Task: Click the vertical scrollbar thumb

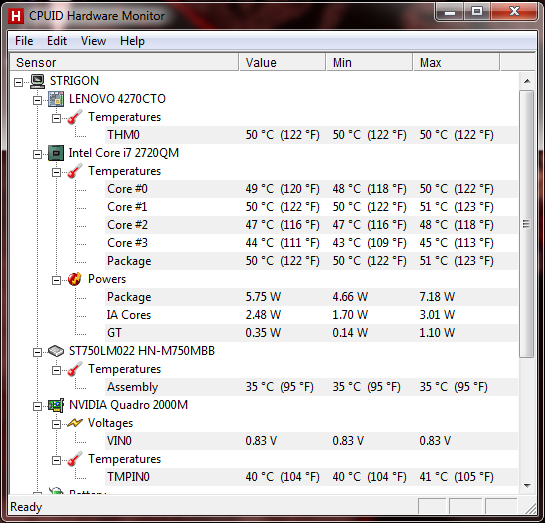Action: 527,224
